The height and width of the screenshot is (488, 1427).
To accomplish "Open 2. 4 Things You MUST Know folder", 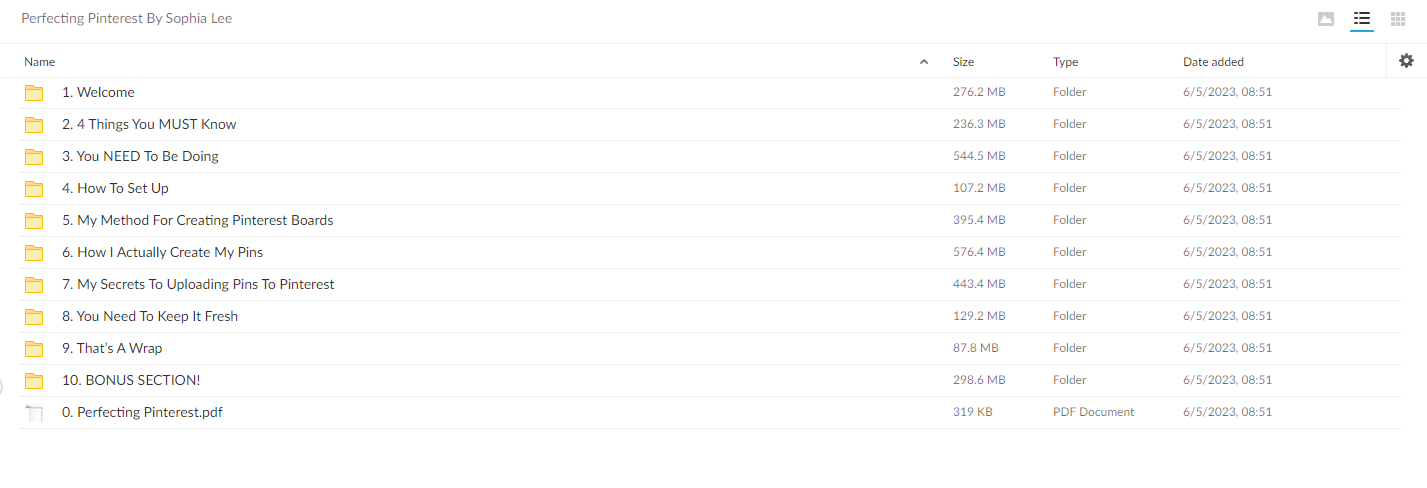I will pos(149,124).
